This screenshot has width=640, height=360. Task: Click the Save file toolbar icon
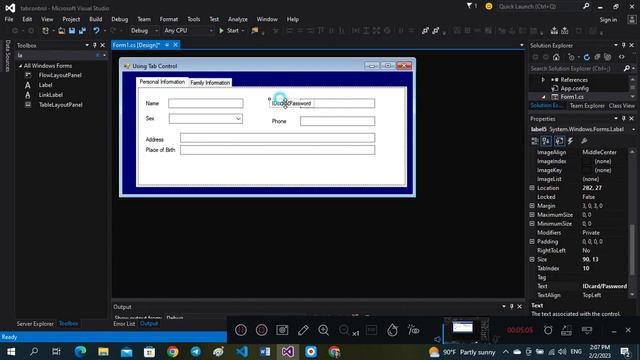[72, 31]
